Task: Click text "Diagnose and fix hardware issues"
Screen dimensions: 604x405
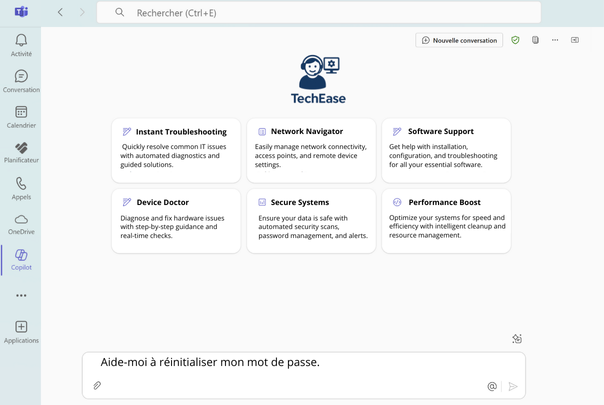Action: pos(172,218)
